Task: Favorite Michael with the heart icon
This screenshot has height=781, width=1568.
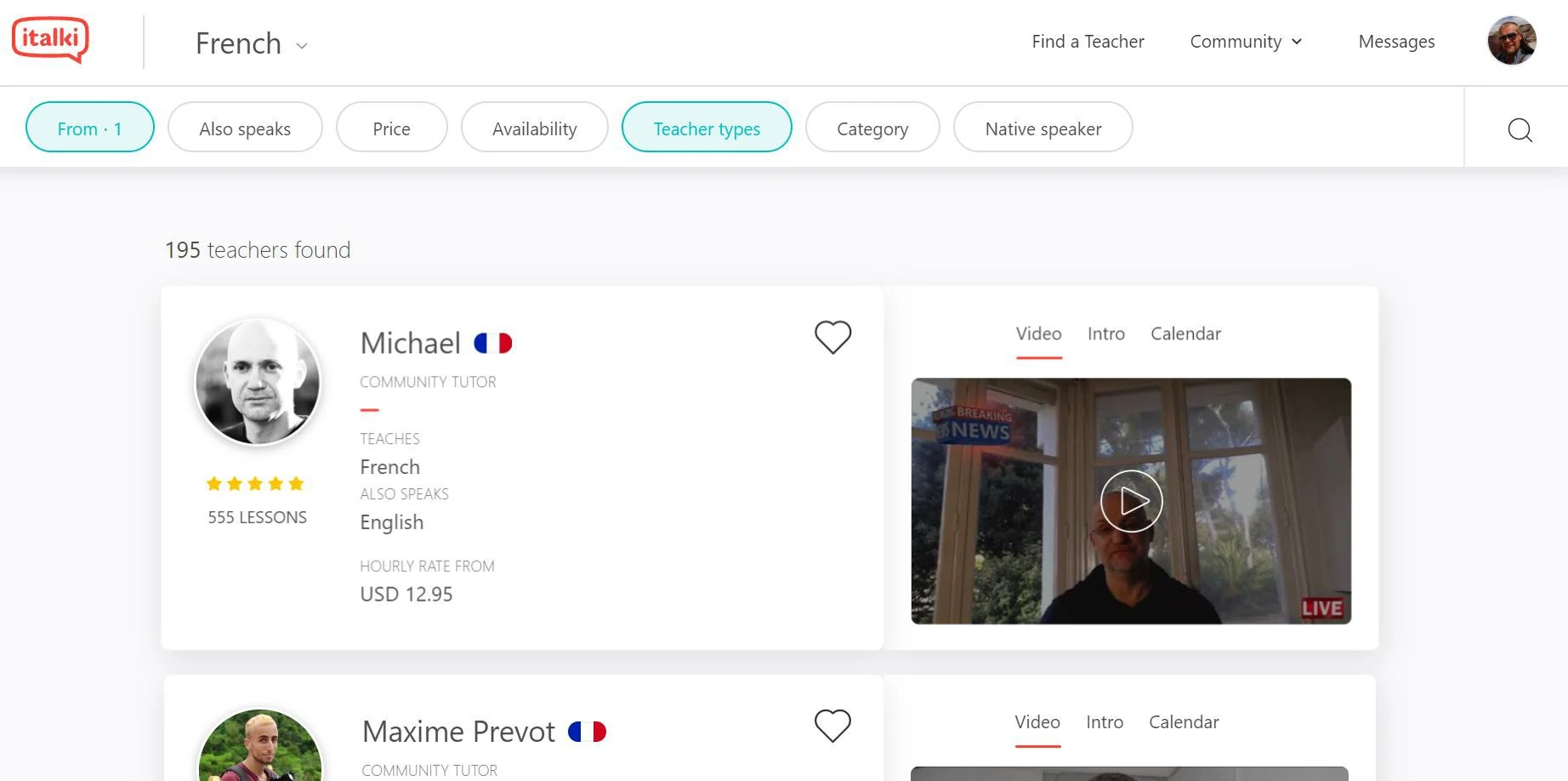Action: click(832, 337)
